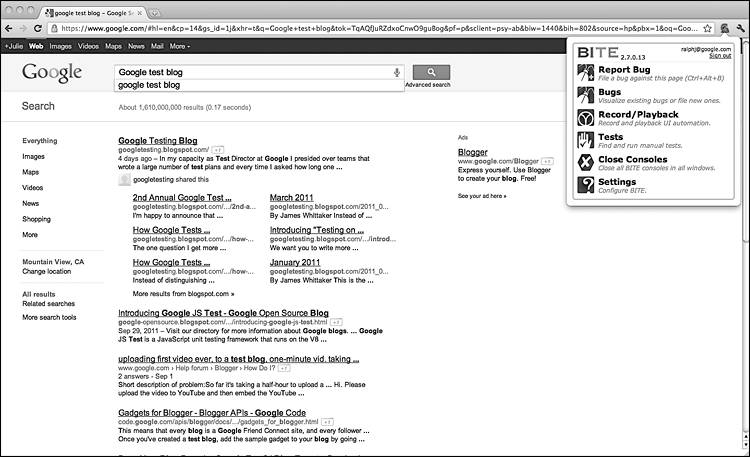Select Mail in the top bar

(x=157, y=46)
